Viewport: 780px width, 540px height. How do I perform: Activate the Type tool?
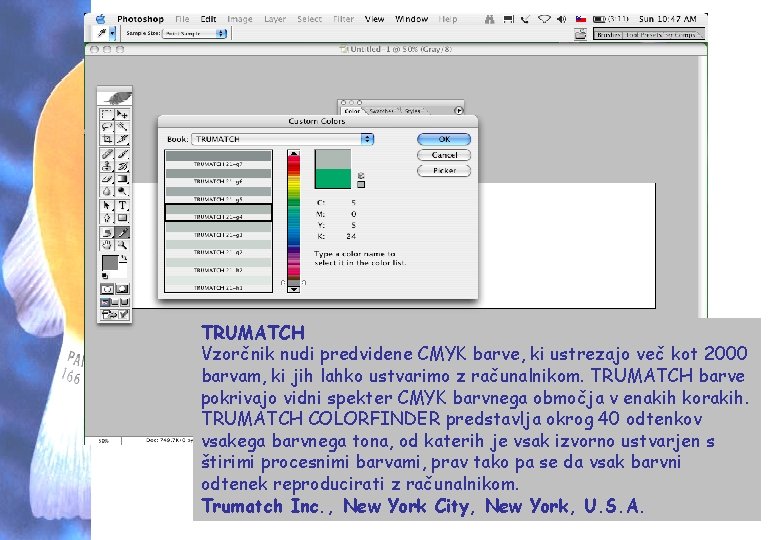(122, 205)
